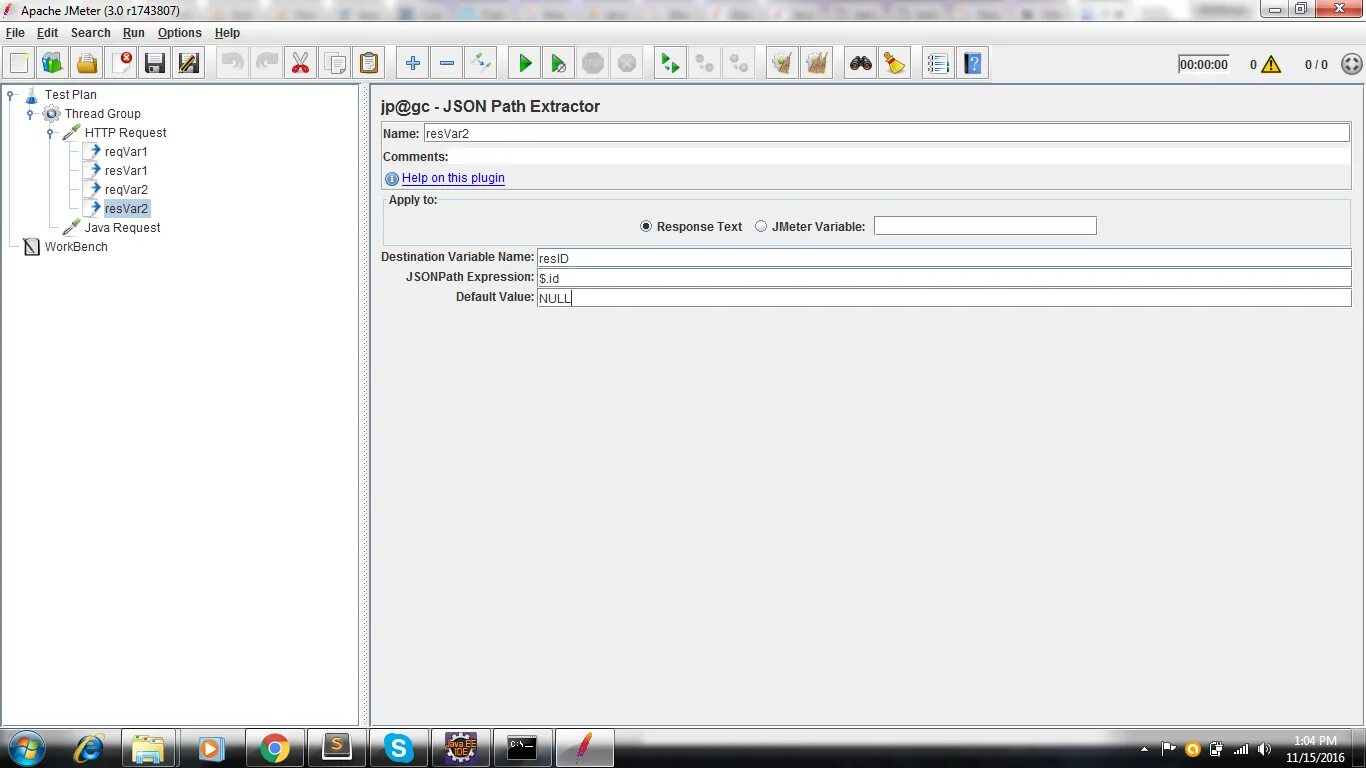The image size is (1366, 768).
Task: Open the Help on this plugin link
Action: (x=453, y=178)
